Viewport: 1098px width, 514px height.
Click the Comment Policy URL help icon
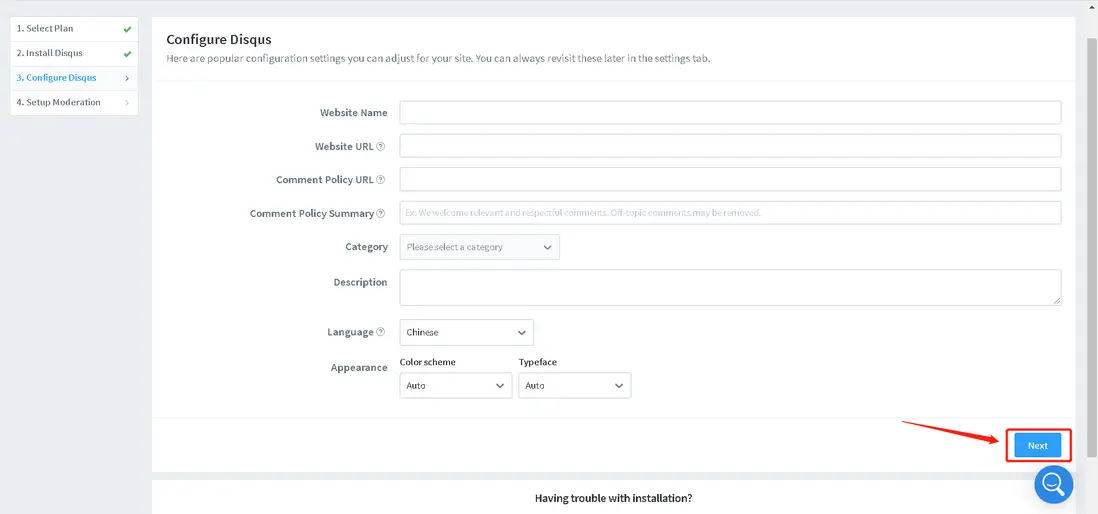[380, 180]
